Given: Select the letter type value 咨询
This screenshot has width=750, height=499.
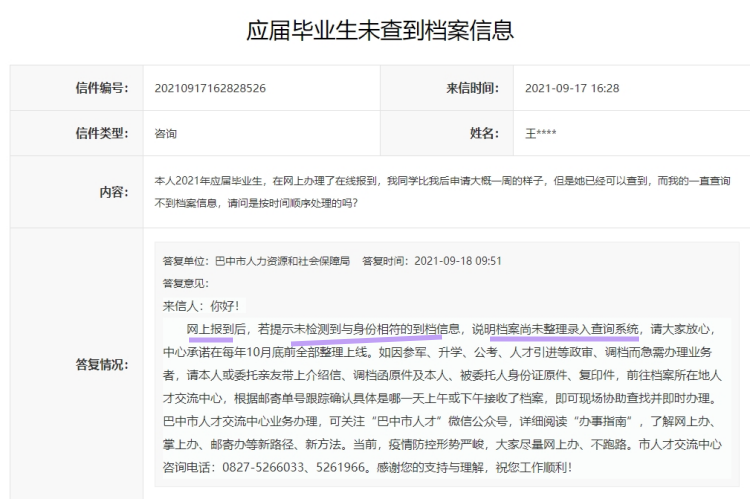Looking at the screenshot, I should pyautogui.click(x=165, y=133).
